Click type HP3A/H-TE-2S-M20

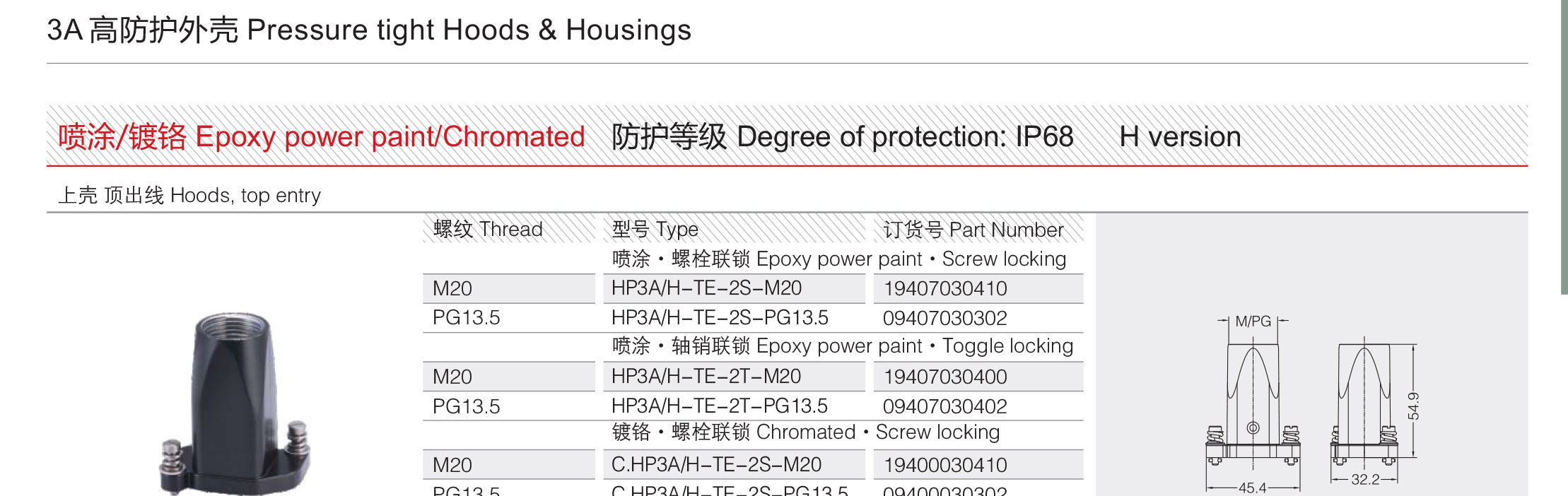(706, 288)
